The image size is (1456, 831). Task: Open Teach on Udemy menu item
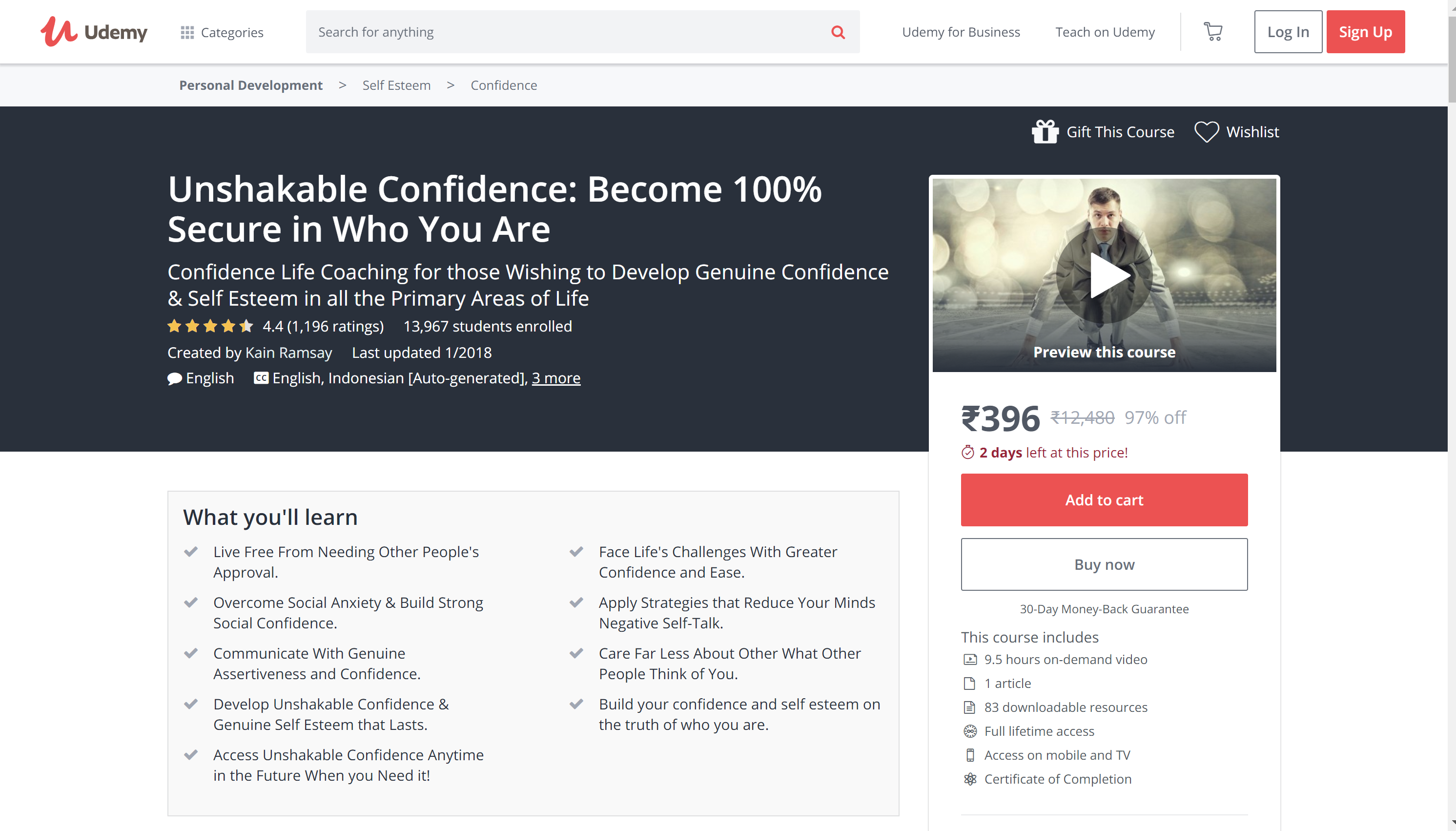point(1105,32)
